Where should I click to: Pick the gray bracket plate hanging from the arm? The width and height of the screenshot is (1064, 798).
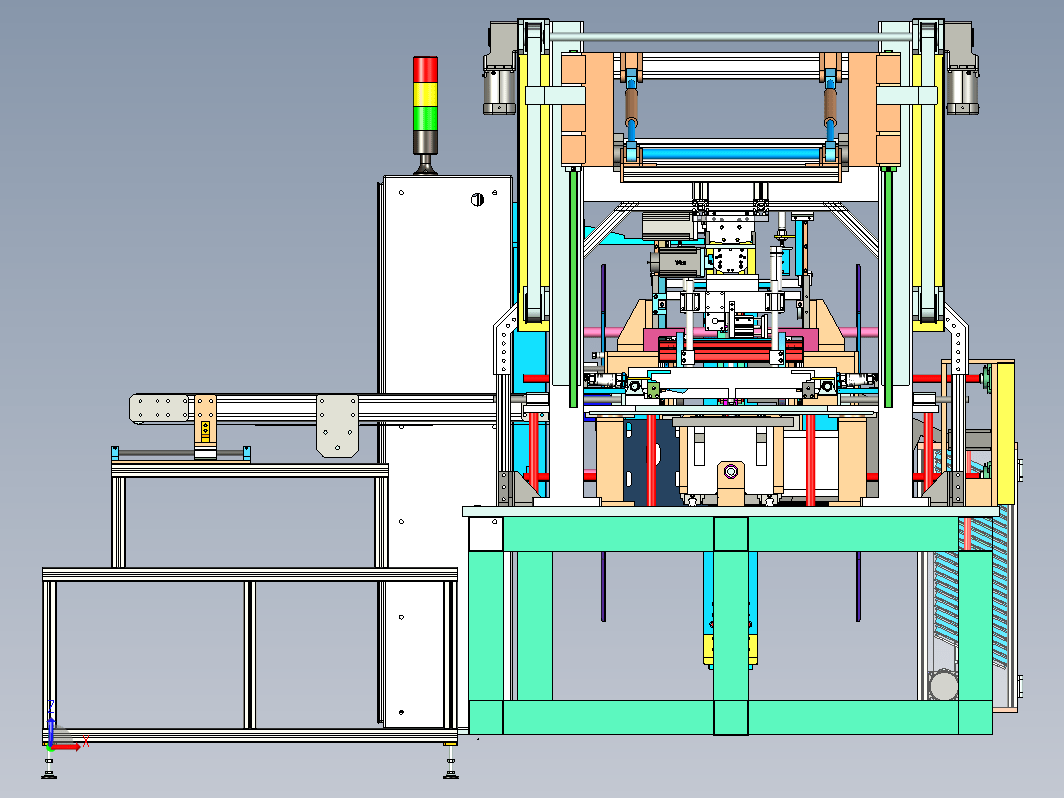click(337, 426)
